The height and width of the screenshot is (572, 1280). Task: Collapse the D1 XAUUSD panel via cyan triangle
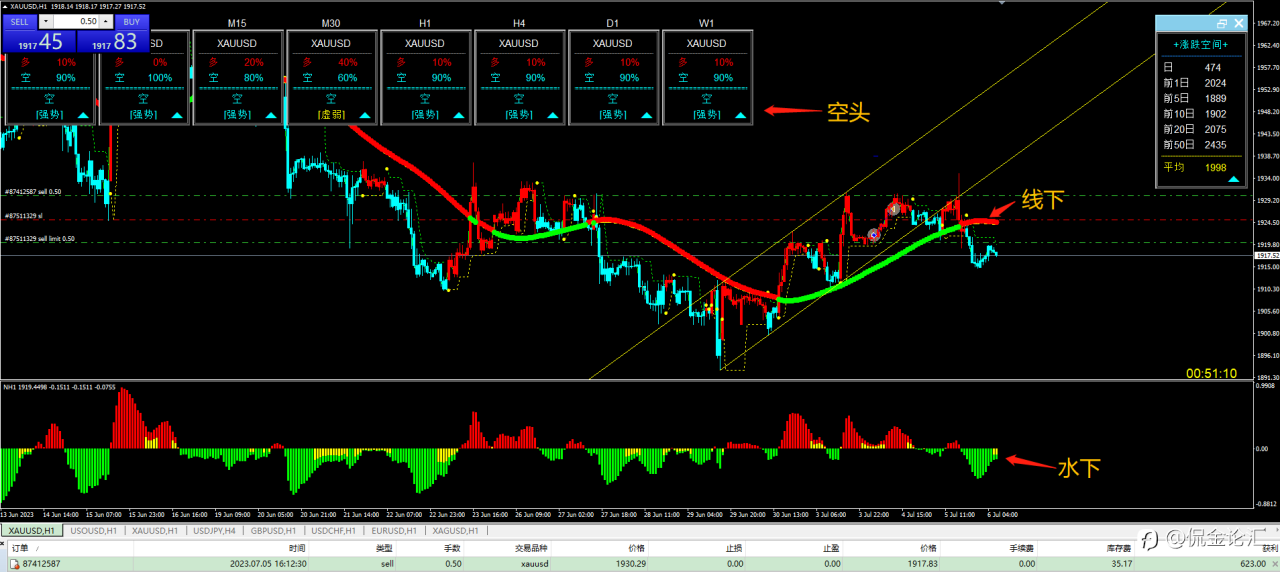point(646,115)
